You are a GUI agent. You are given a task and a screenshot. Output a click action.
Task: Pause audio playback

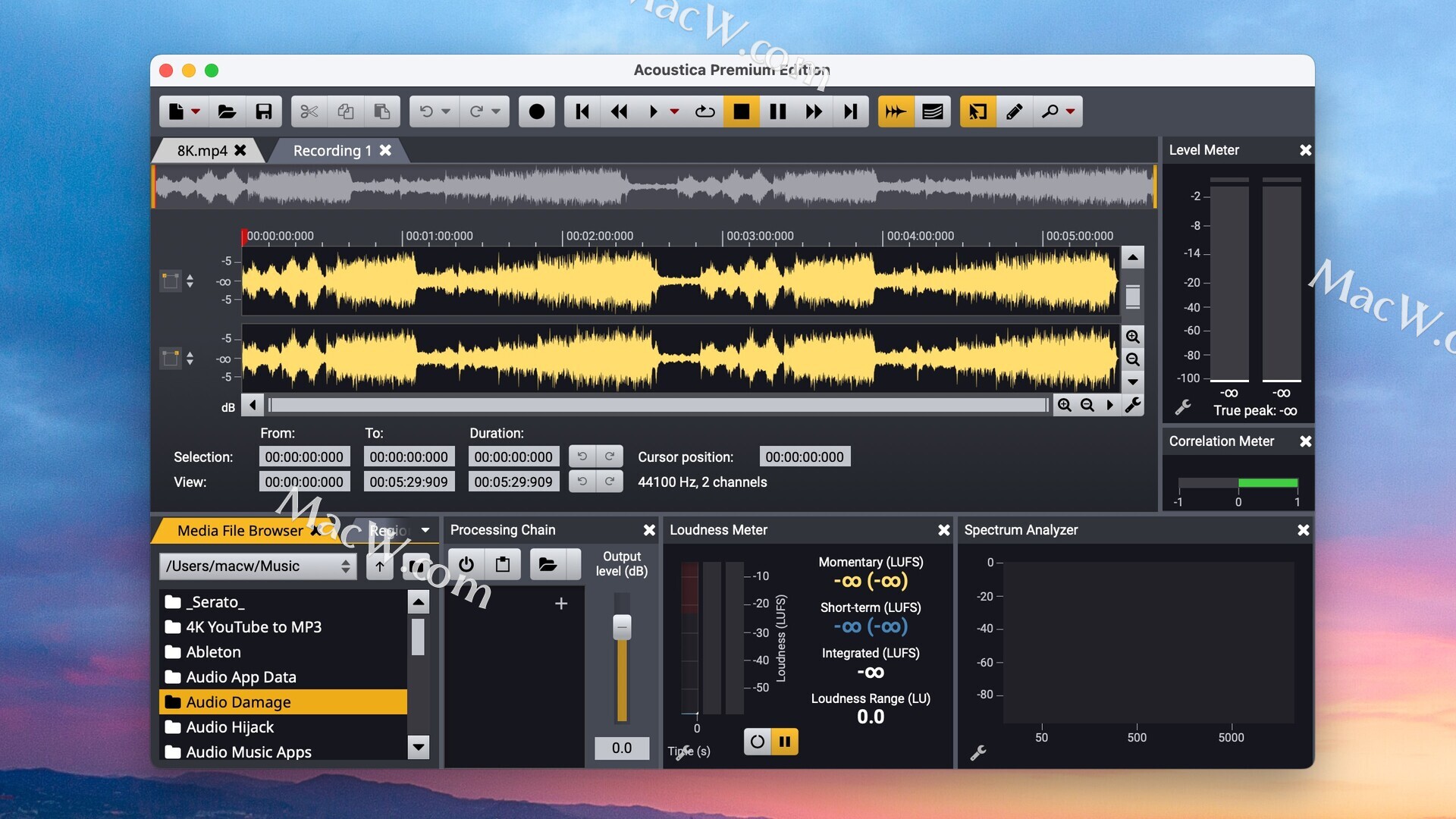(777, 112)
